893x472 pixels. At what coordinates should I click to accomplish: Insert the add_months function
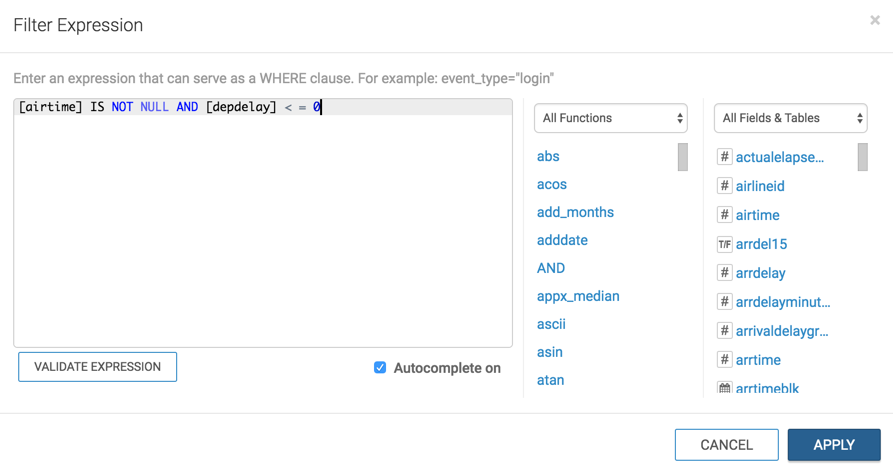[x=575, y=212]
